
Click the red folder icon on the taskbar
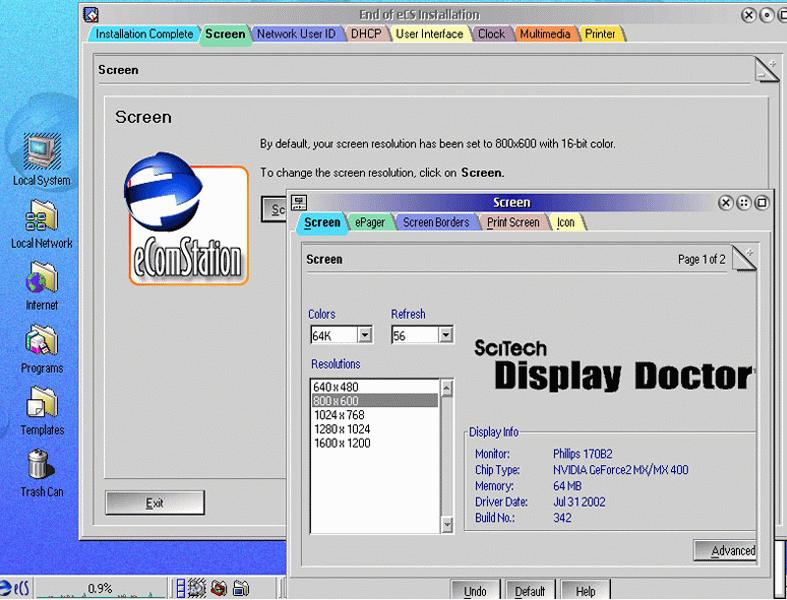point(219,588)
